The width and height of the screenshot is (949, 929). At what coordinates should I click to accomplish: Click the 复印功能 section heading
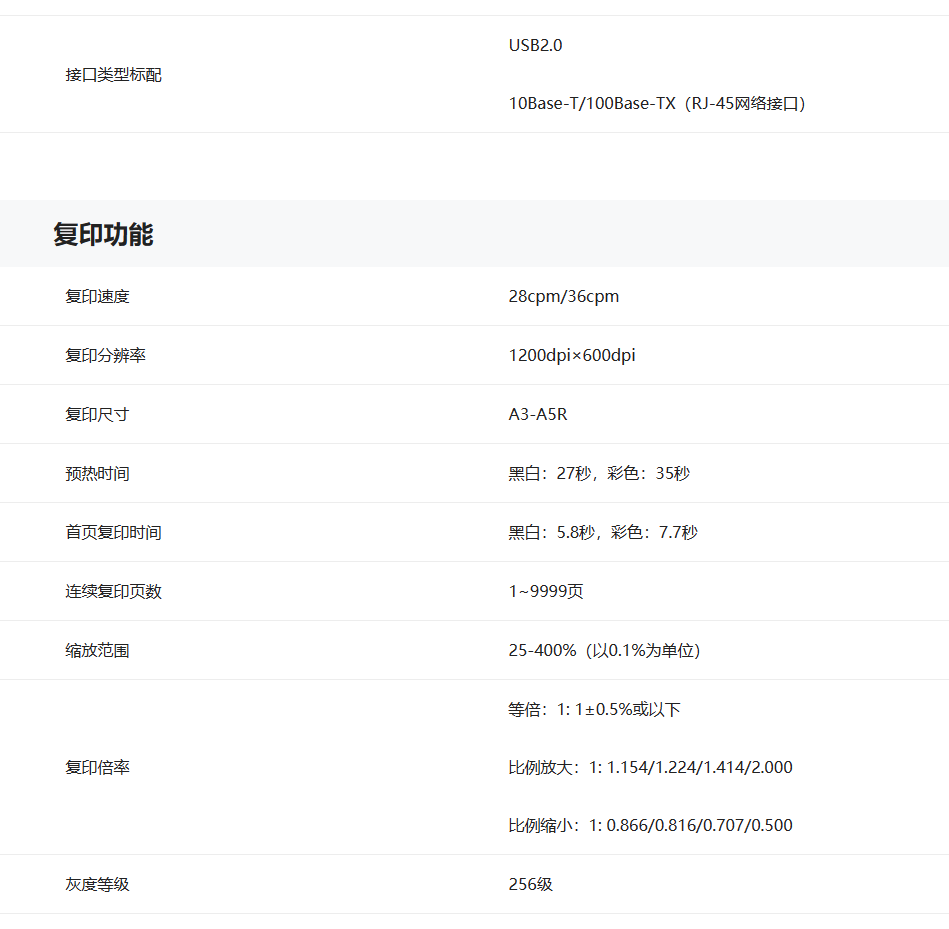tap(103, 235)
